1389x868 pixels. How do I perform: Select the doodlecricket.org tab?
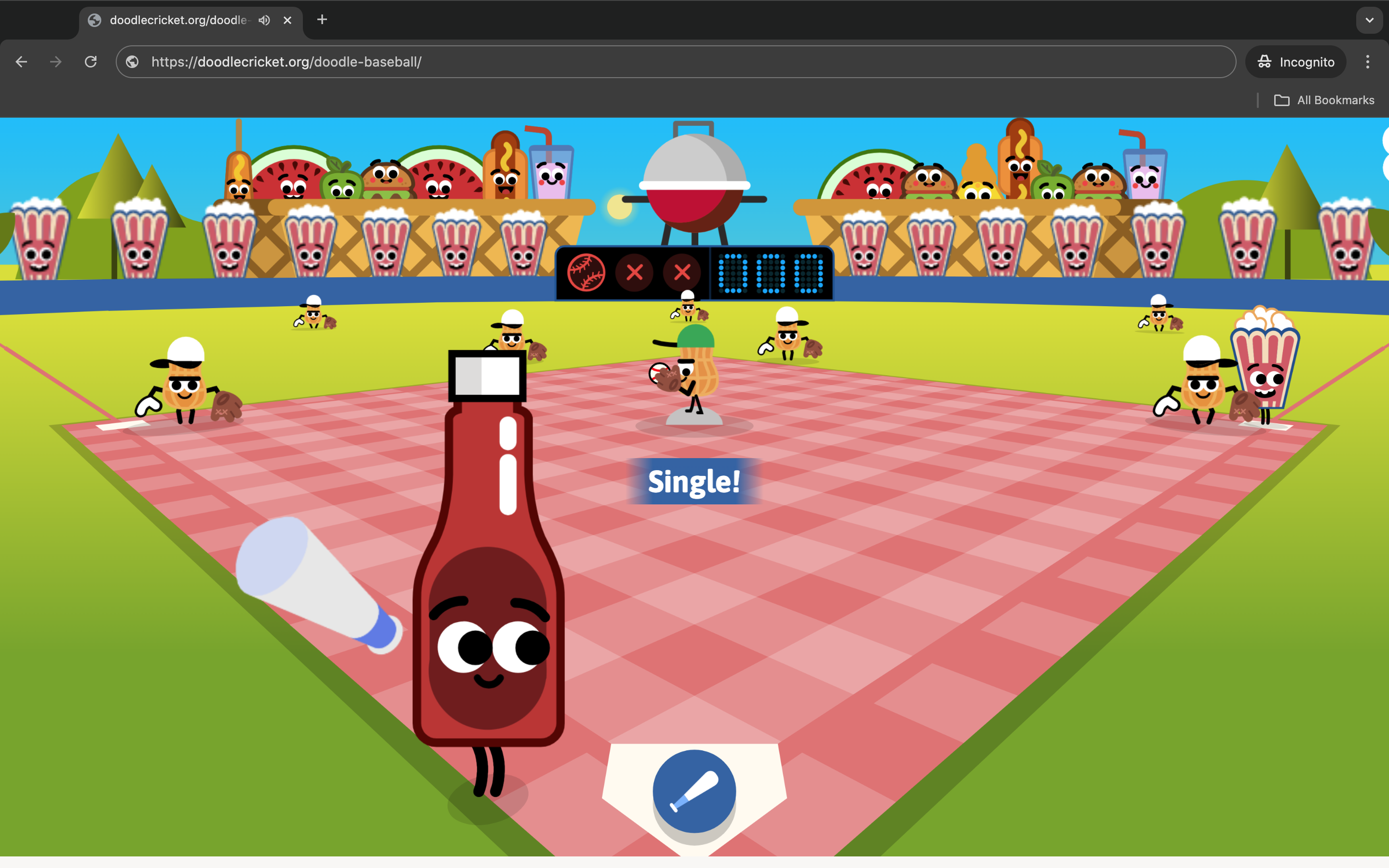(178, 20)
